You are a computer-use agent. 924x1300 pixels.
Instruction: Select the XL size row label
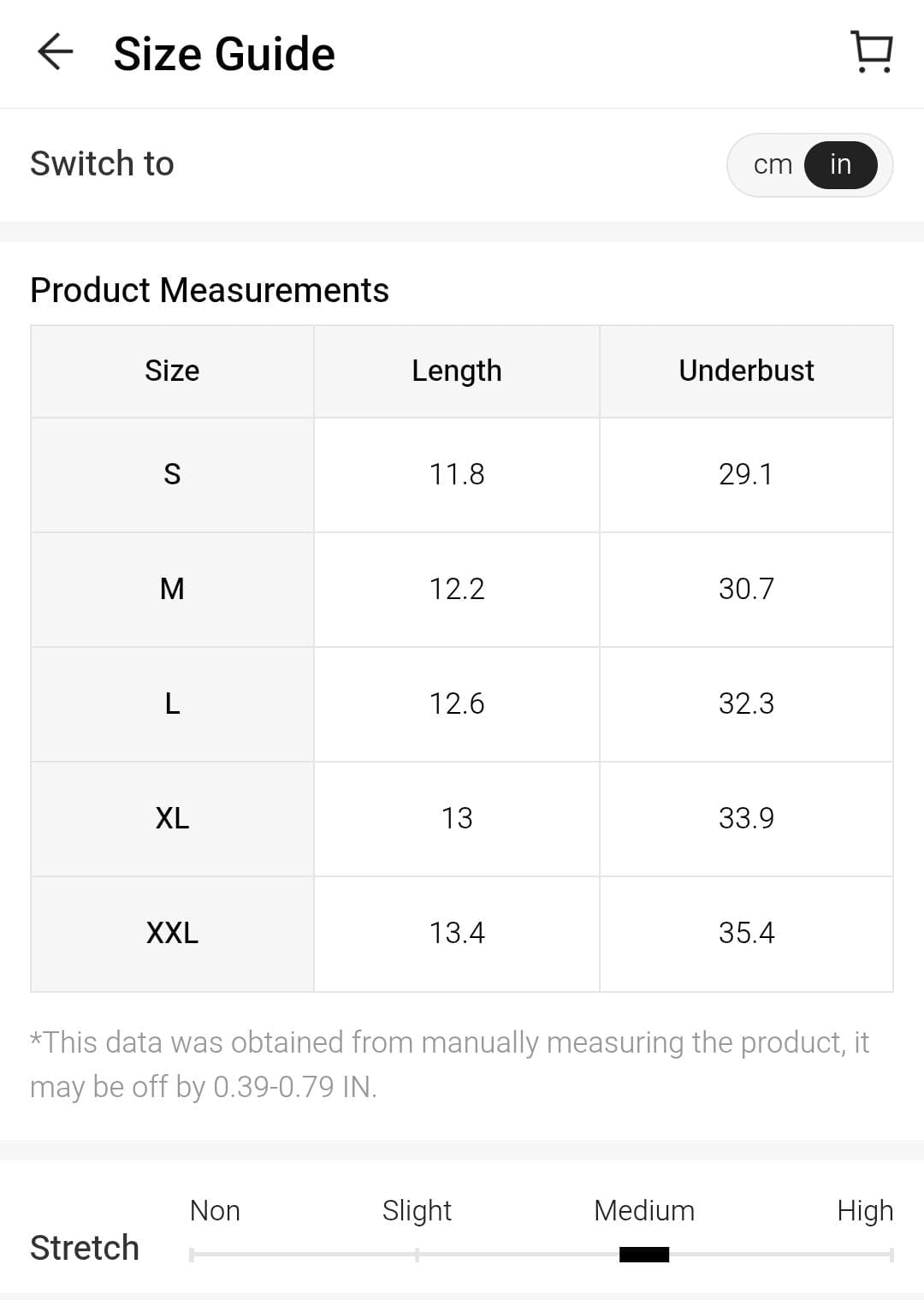point(172,818)
